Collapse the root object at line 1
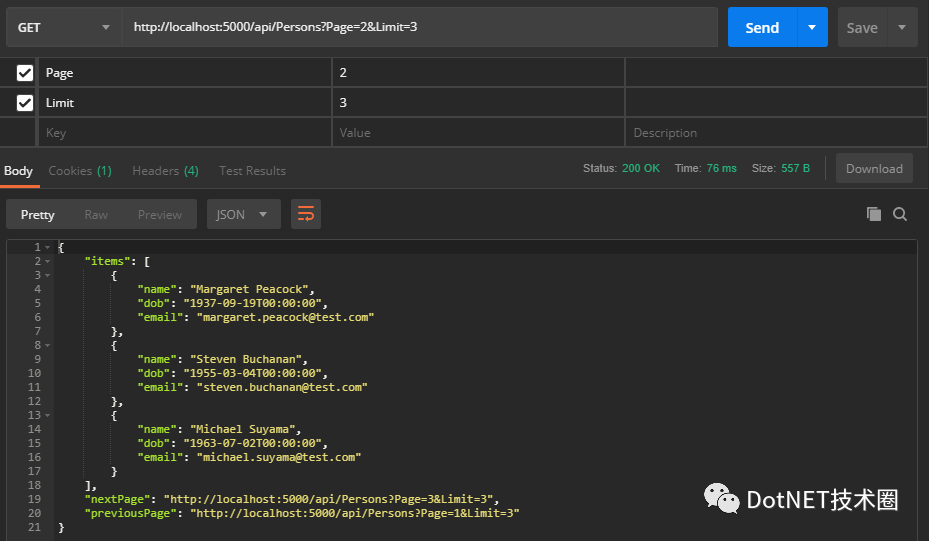This screenshot has height=541, width=929. coord(48,248)
